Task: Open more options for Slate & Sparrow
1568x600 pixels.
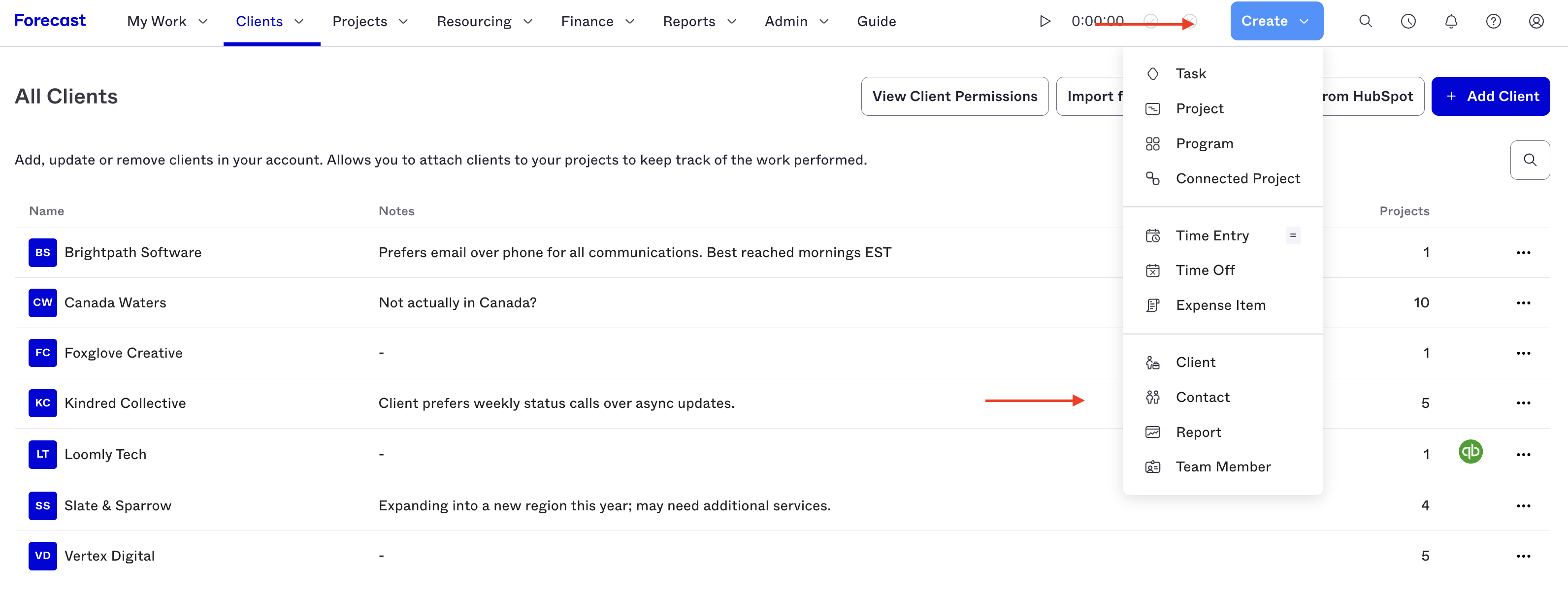Action: point(1523,505)
